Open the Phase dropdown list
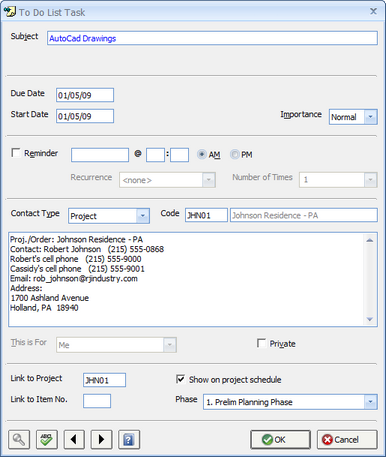Screen dimensions: 386x457 tap(370, 402)
